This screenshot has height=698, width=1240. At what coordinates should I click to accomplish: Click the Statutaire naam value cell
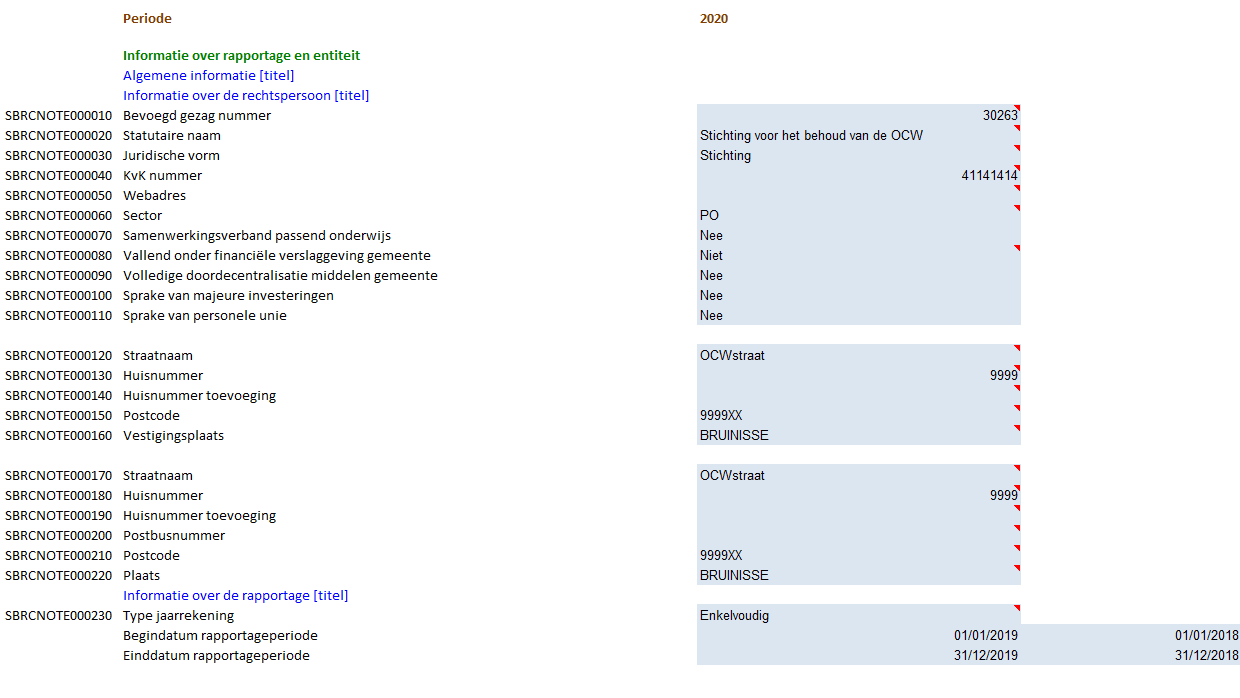(x=859, y=135)
